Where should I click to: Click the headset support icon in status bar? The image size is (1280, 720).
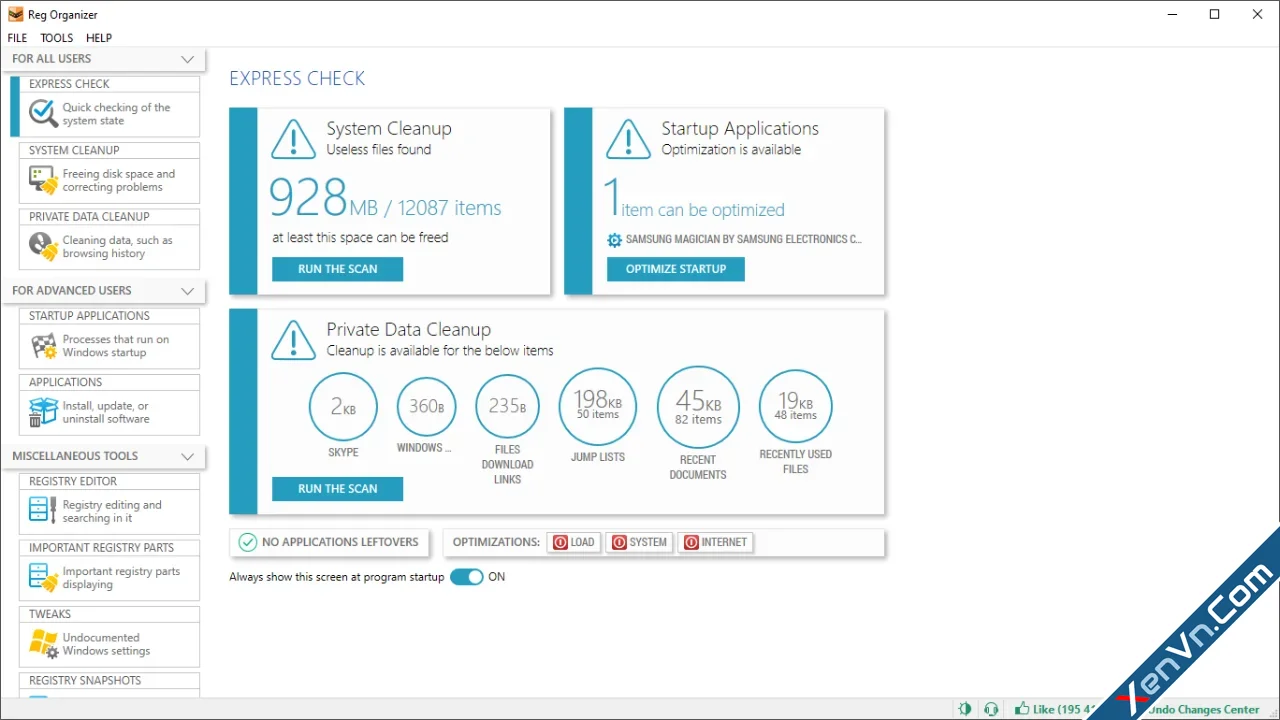pos(991,709)
